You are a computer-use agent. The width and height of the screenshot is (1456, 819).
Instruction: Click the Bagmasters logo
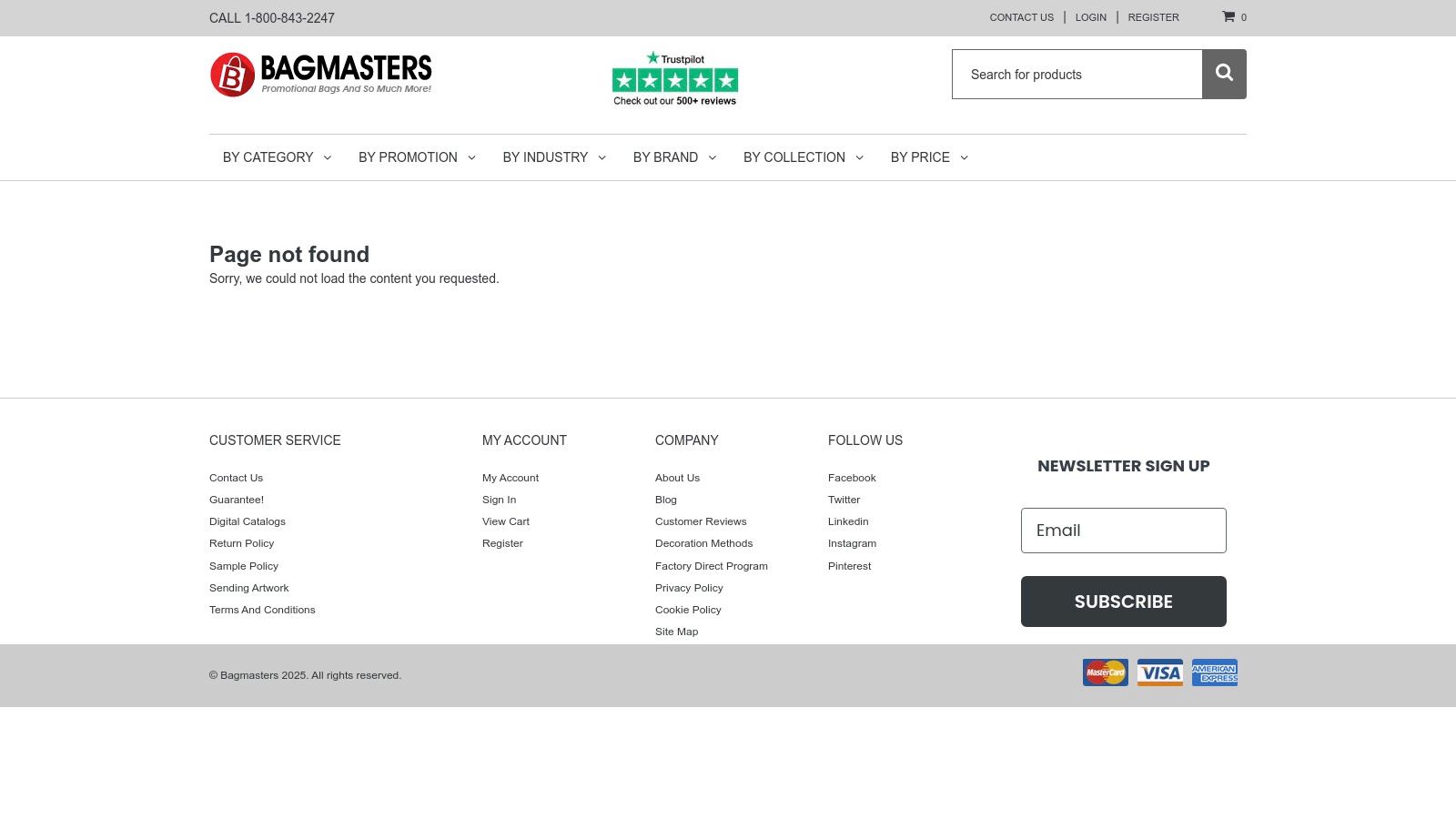320,75
